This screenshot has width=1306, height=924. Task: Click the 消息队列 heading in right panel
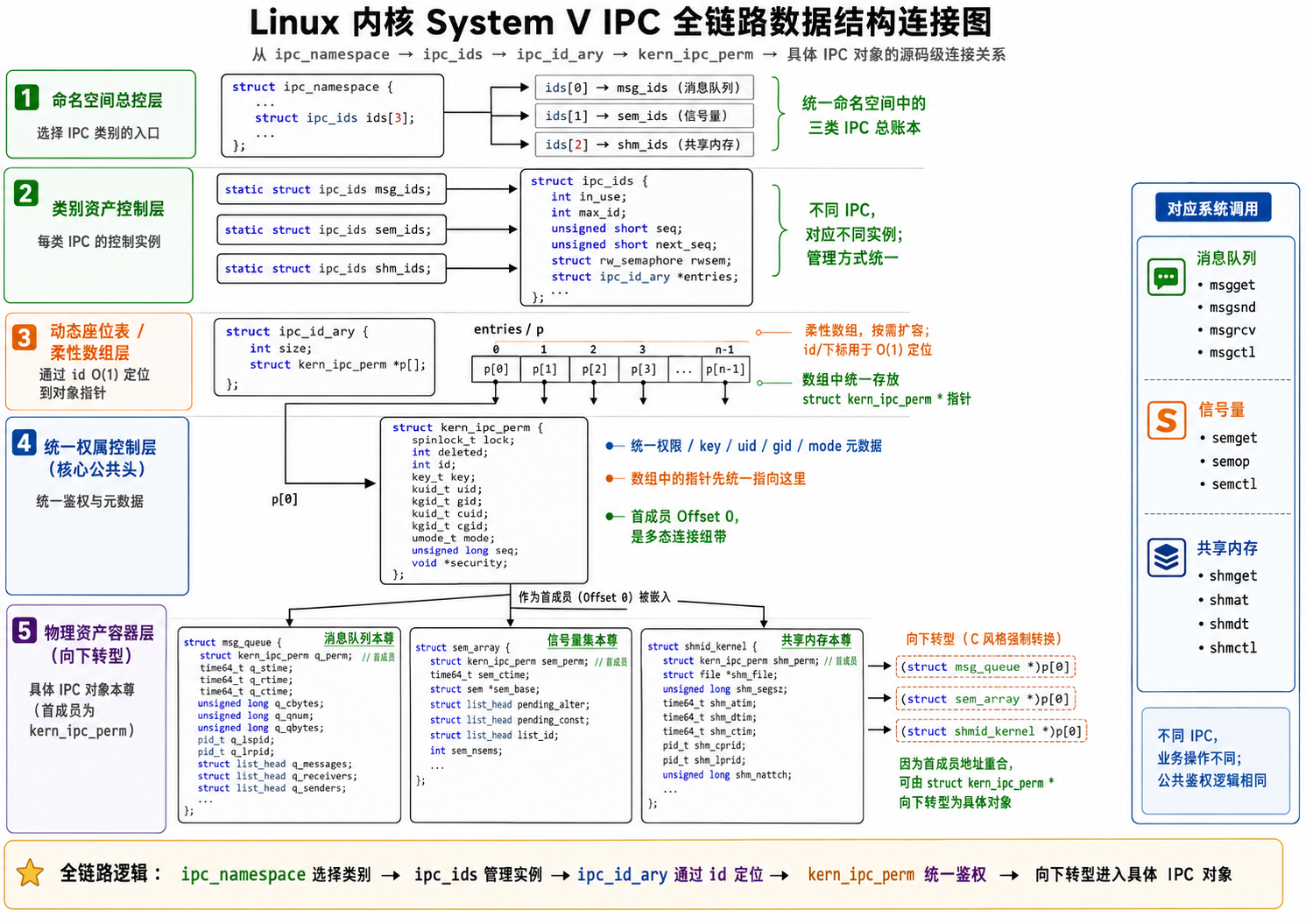tap(1226, 258)
